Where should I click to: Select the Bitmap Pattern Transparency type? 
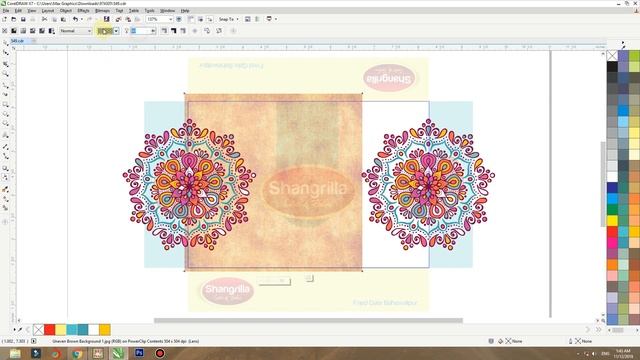click(42, 31)
